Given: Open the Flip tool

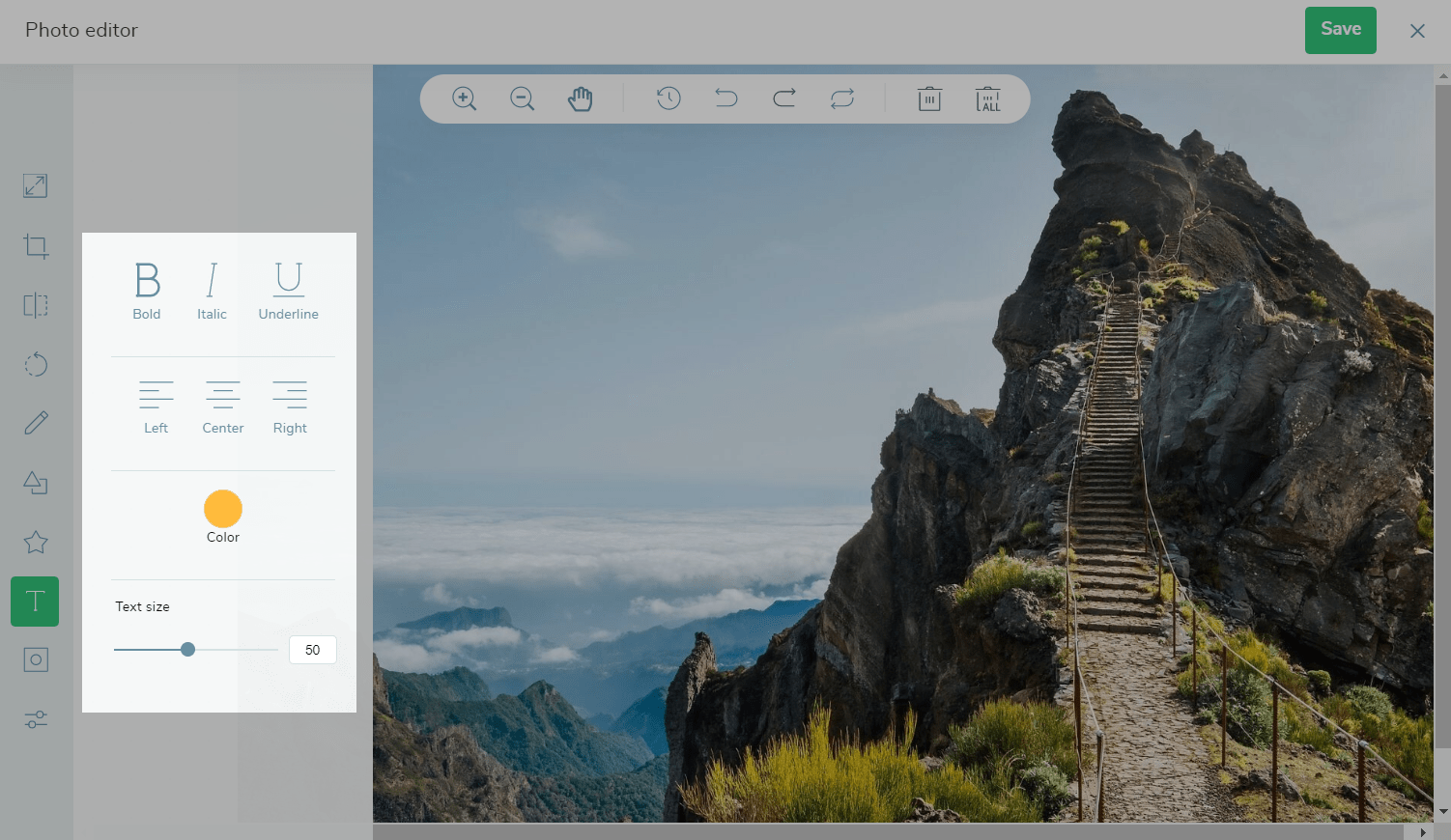Looking at the screenshot, I should point(36,306).
